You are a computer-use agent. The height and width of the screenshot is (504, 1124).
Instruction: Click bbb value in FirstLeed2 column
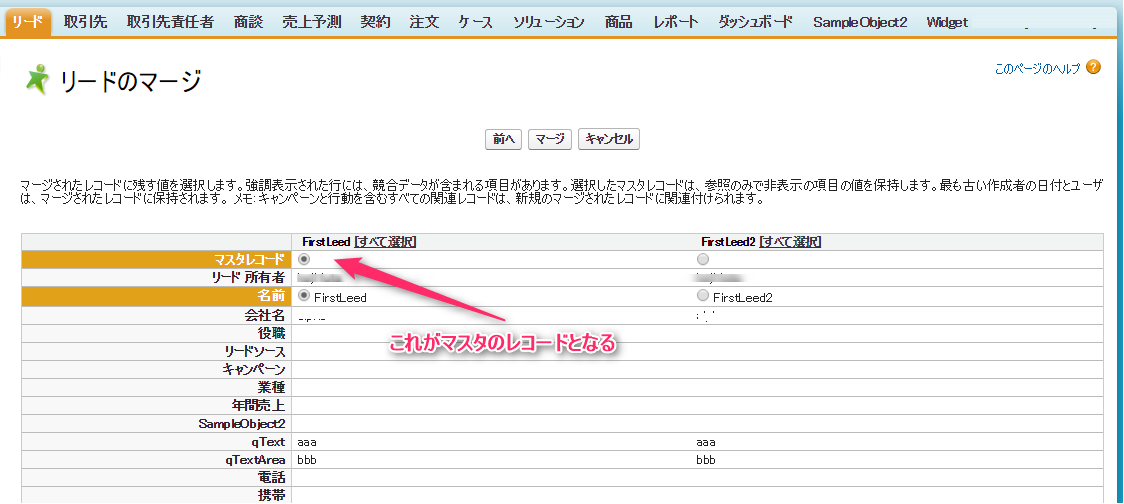tap(706, 460)
